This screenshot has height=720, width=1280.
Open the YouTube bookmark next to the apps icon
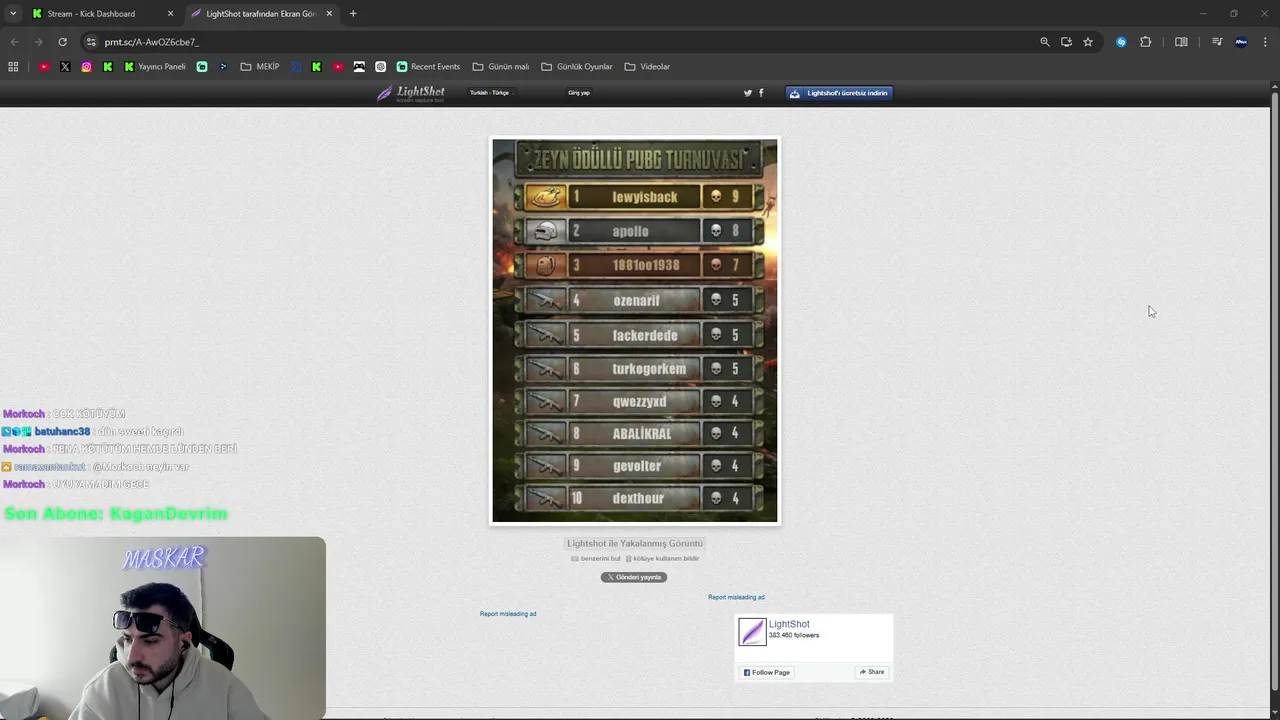pyautogui.click(x=44, y=67)
